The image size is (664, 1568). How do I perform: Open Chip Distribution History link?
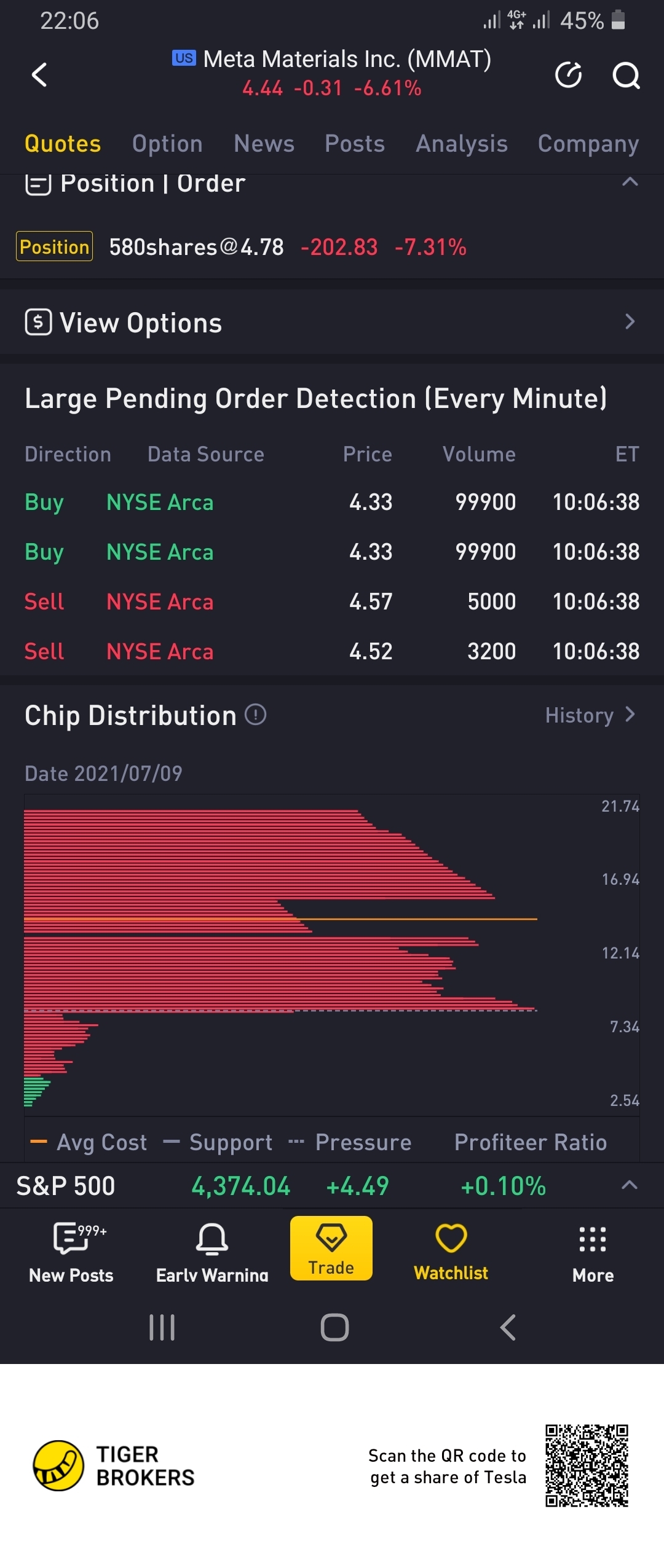(589, 715)
